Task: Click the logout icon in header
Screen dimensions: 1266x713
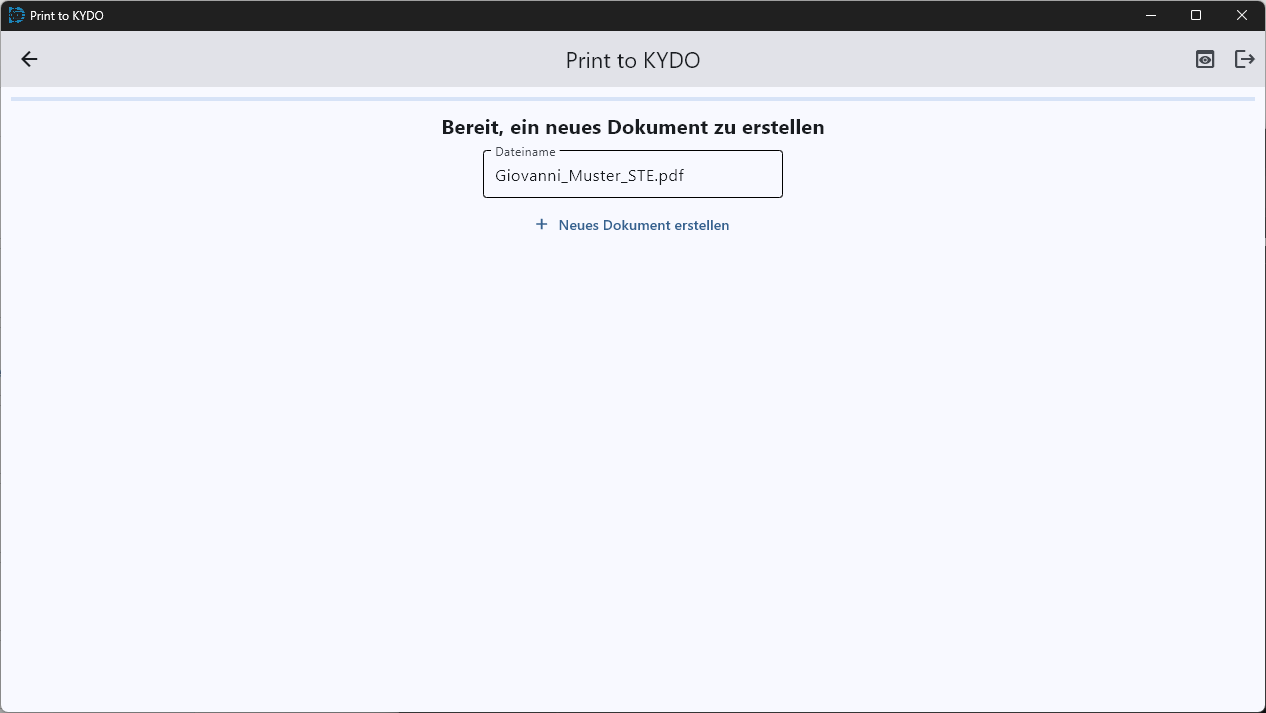Action: (x=1244, y=59)
